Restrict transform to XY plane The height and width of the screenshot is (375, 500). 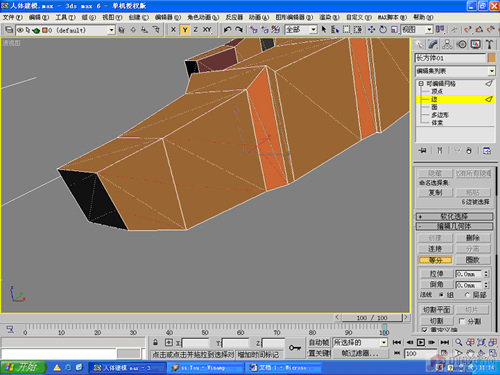point(207,30)
